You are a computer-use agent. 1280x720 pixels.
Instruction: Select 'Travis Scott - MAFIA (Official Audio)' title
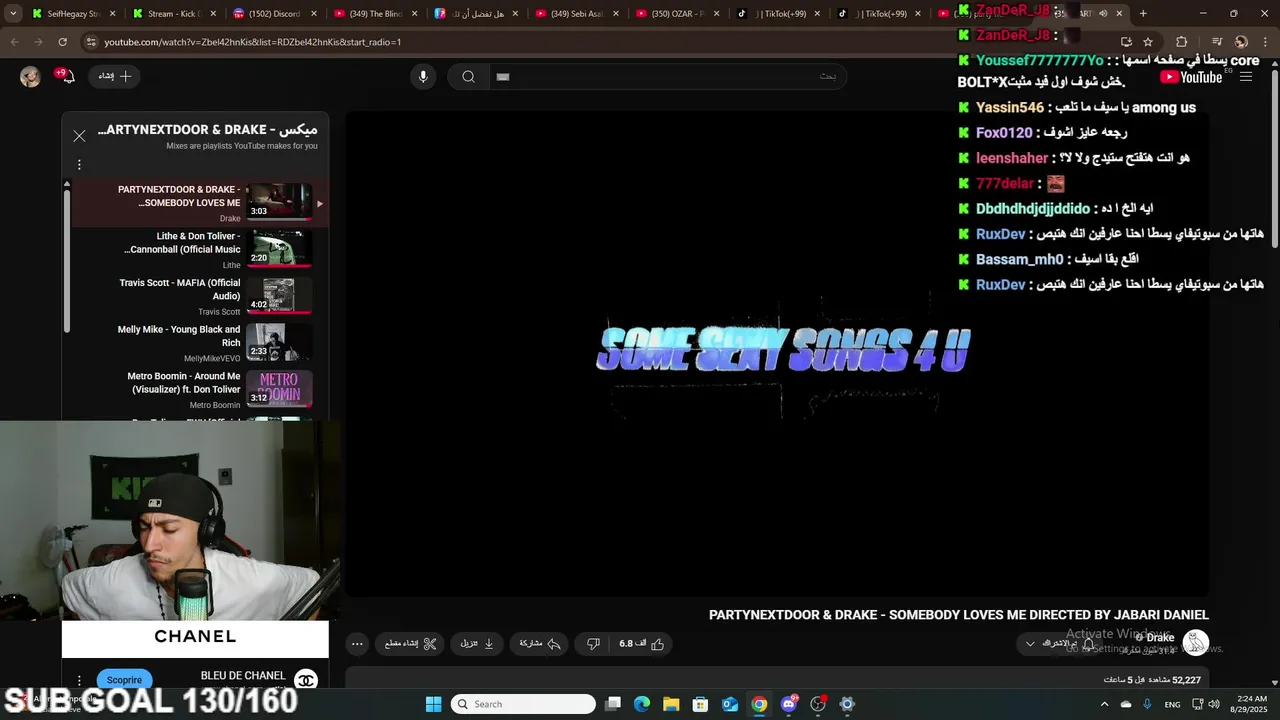pyautogui.click(x=180, y=289)
